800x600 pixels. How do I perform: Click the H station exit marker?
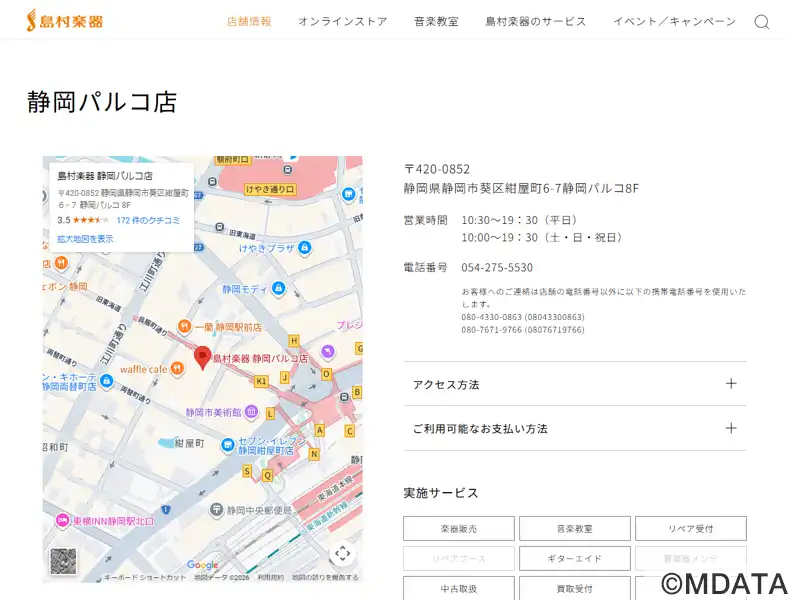tap(294, 340)
